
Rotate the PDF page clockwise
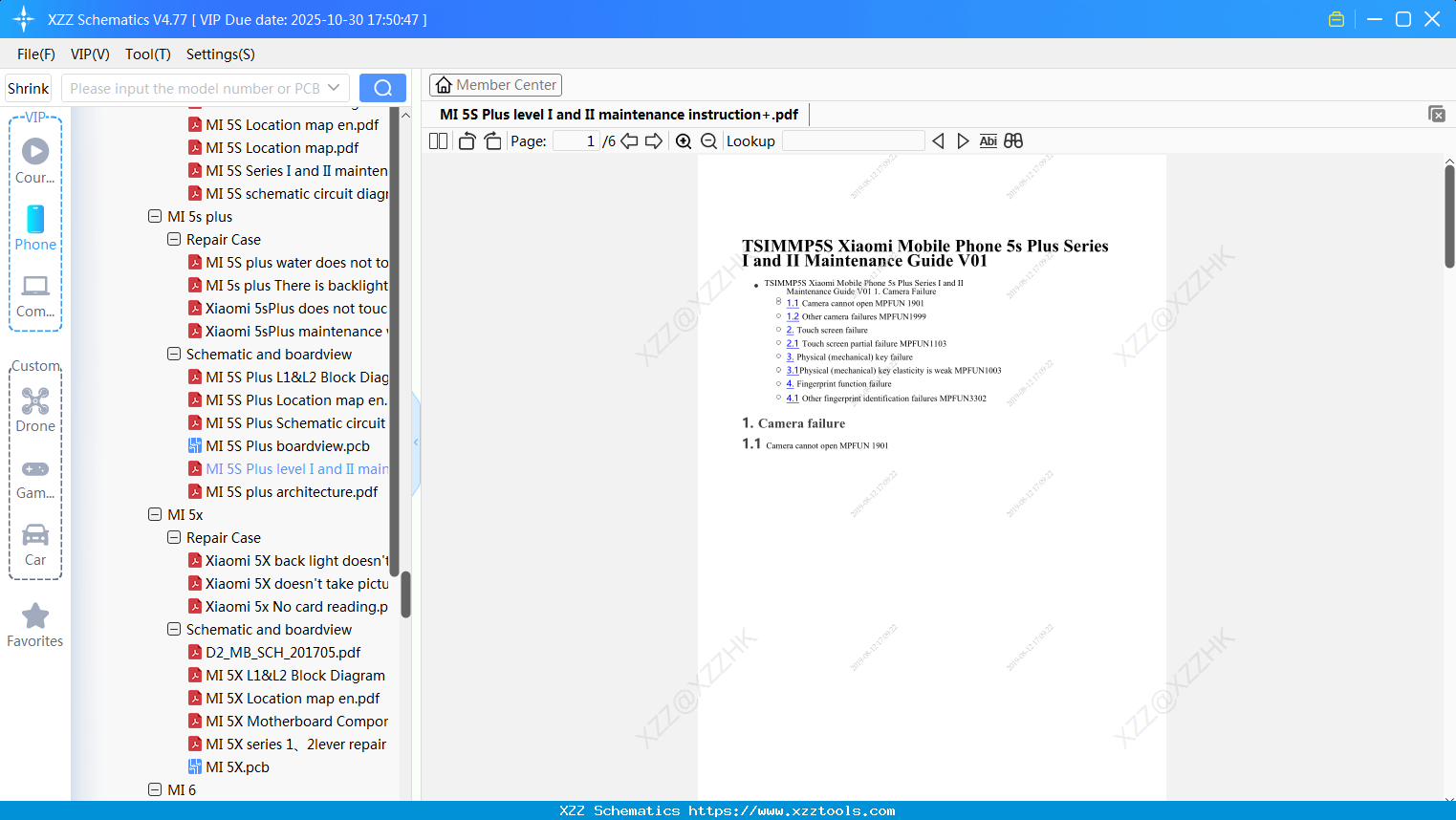click(x=492, y=141)
